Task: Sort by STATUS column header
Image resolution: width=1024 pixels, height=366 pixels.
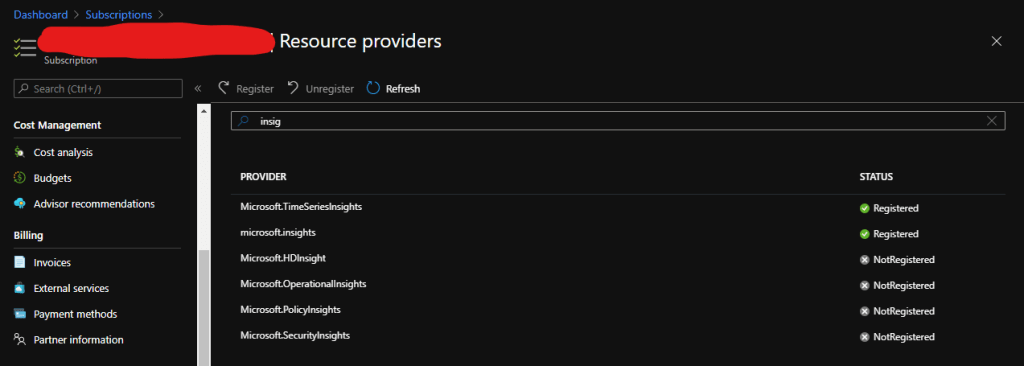Action: pos(876,177)
